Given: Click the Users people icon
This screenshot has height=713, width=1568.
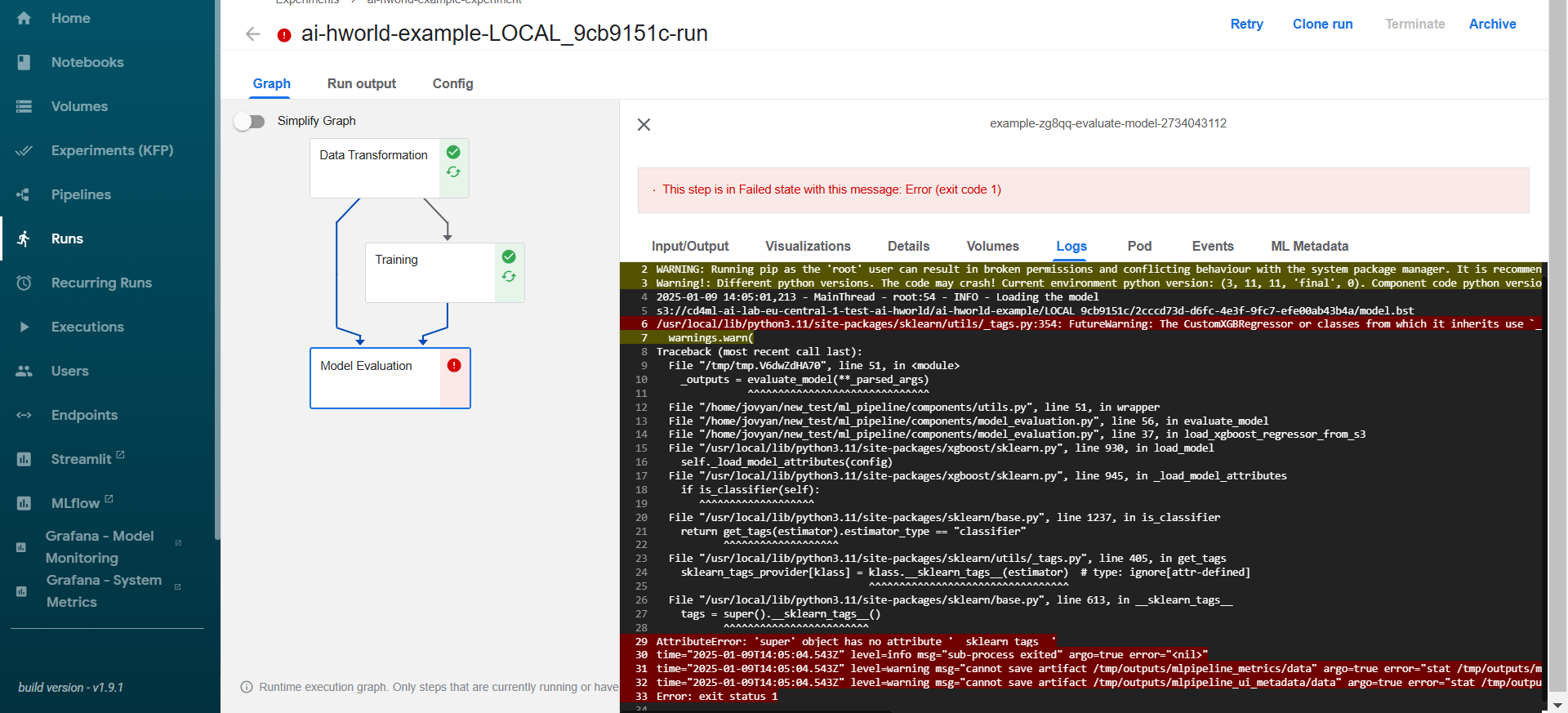Looking at the screenshot, I should pyautogui.click(x=24, y=371).
